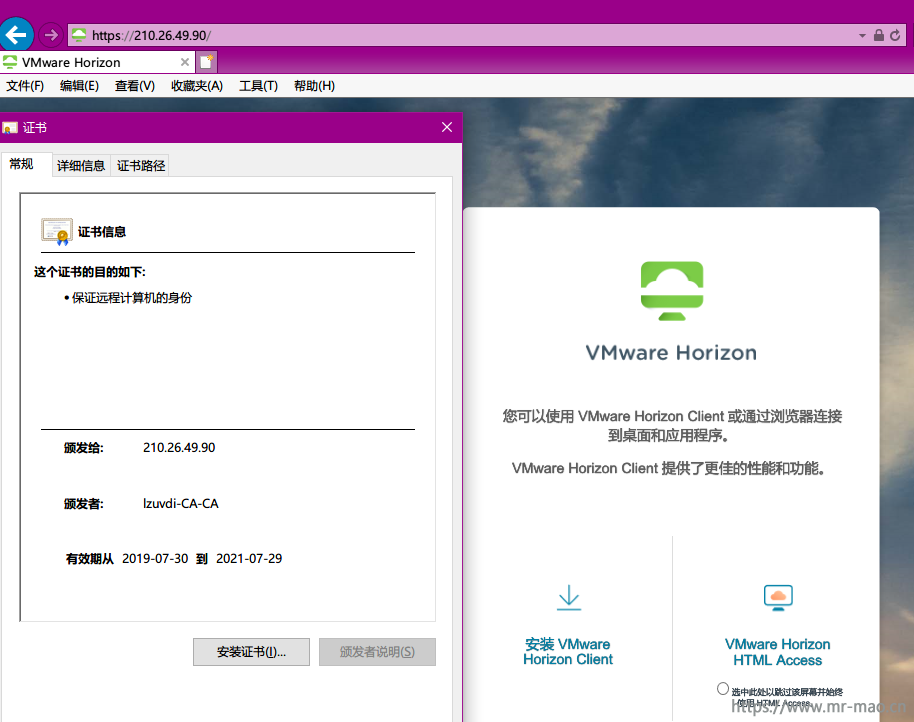
Task: Toggle the skip-this-screen HTML Access option
Action: [723, 689]
